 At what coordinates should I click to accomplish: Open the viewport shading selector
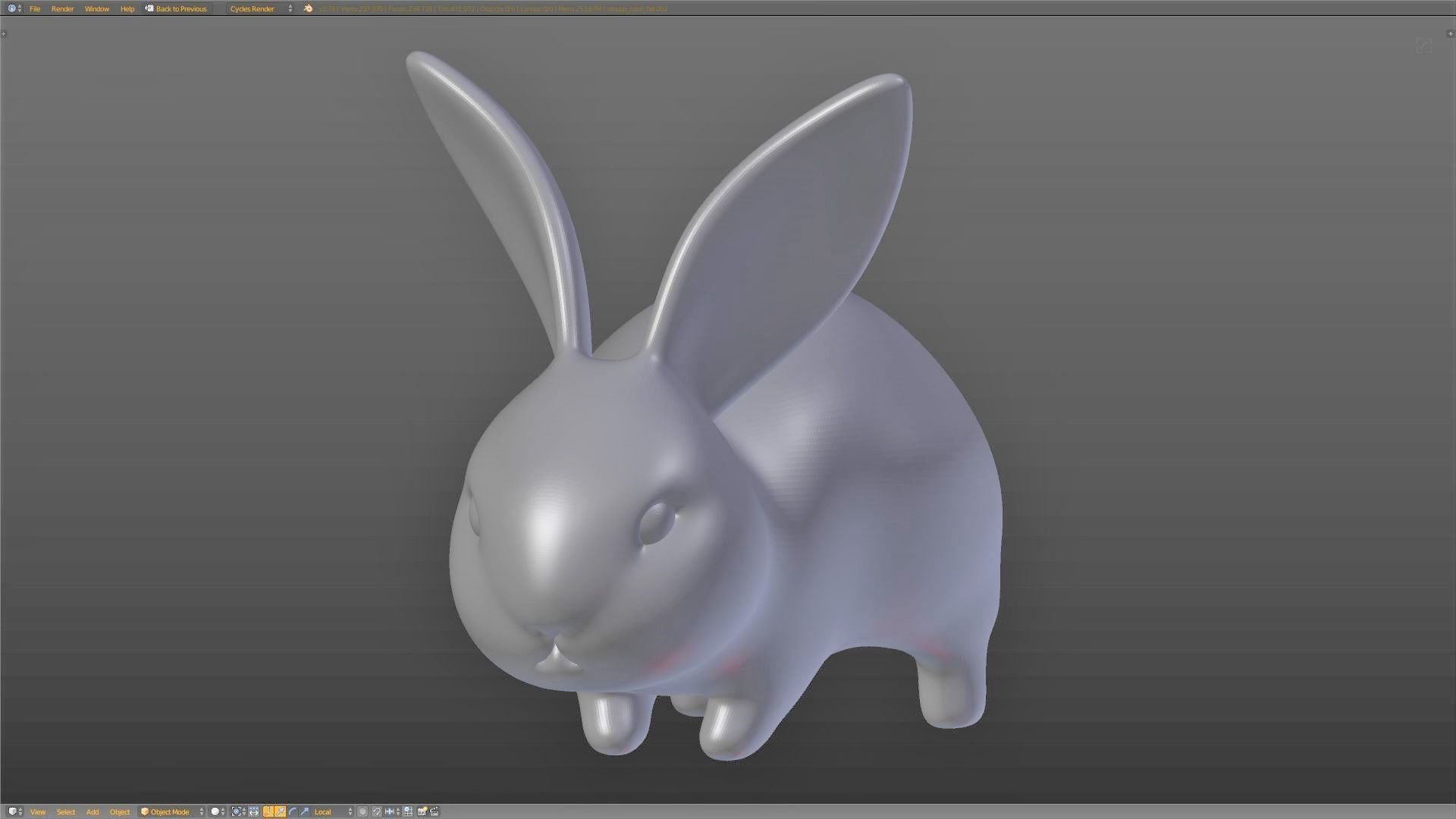pos(218,811)
